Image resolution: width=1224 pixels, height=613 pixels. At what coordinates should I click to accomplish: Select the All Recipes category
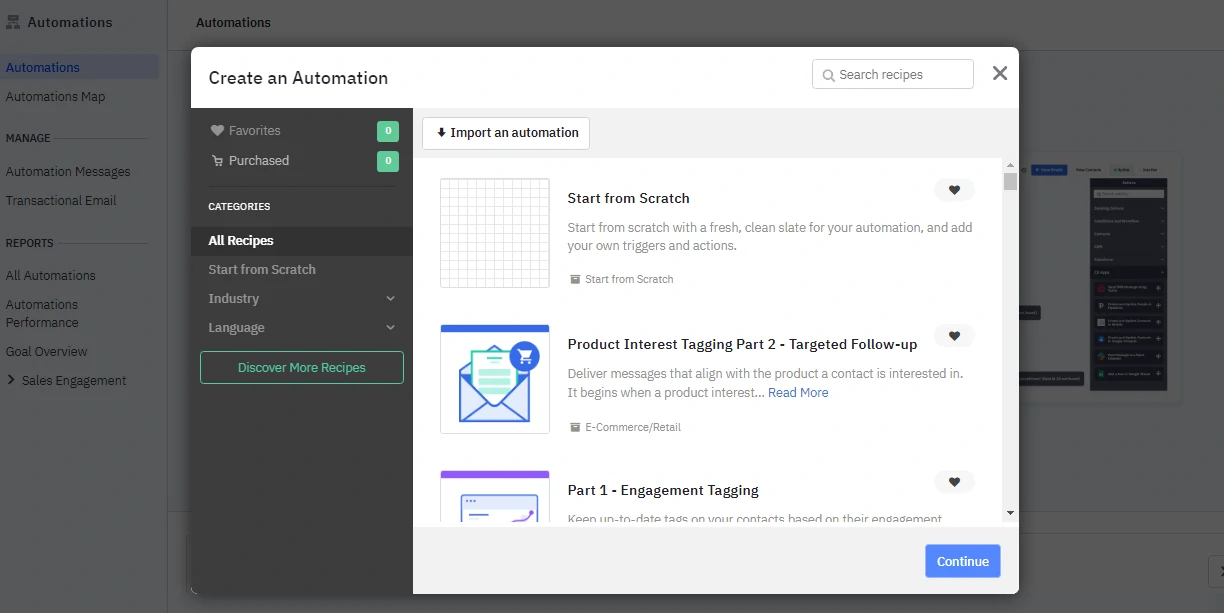301,241
